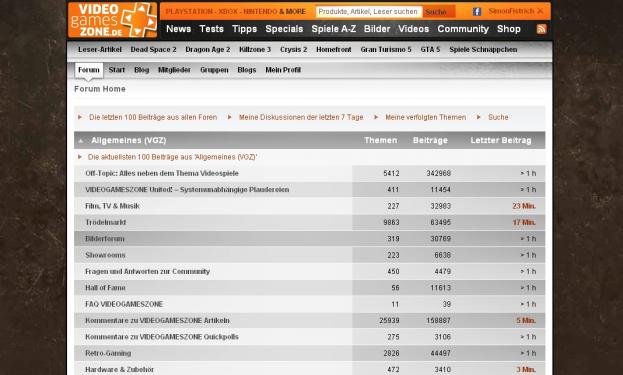Open the Tests menu

pyautogui.click(x=211, y=29)
